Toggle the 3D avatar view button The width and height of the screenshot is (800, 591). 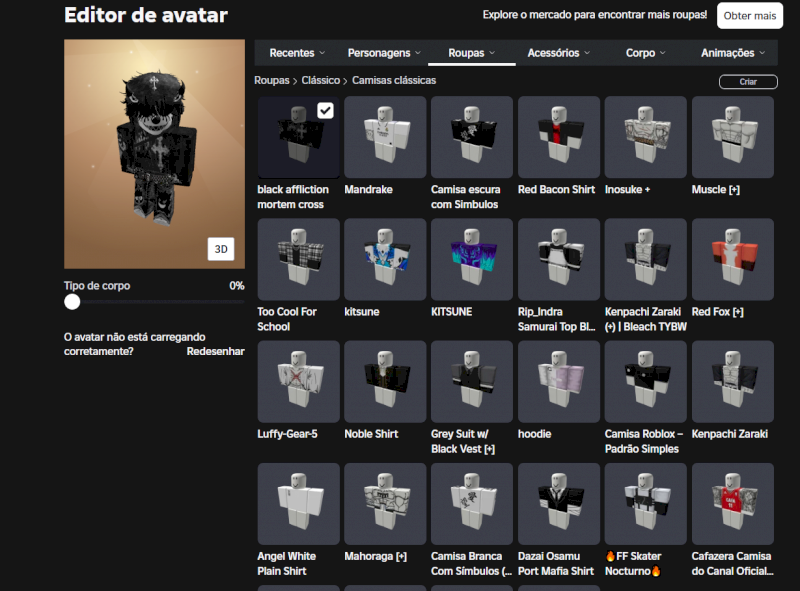[x=220, y=249]
